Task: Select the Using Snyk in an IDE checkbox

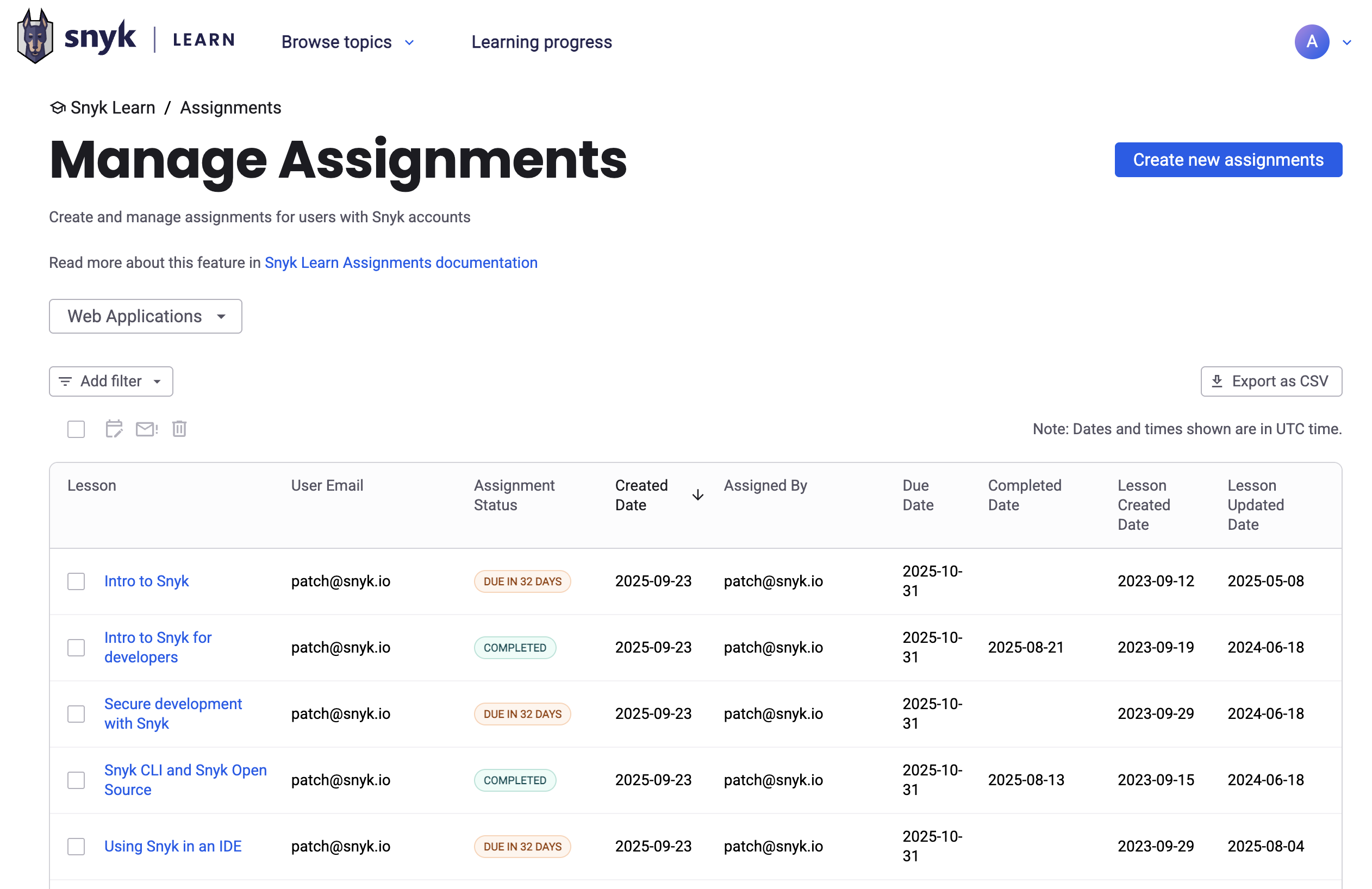Action: coord(76,847)
